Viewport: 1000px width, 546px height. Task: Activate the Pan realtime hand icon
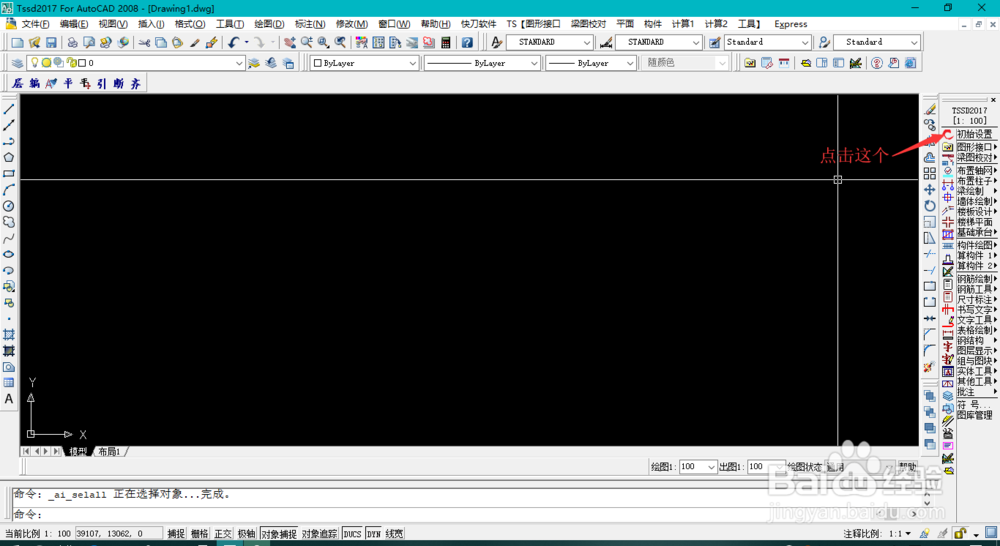click(290, 42)
